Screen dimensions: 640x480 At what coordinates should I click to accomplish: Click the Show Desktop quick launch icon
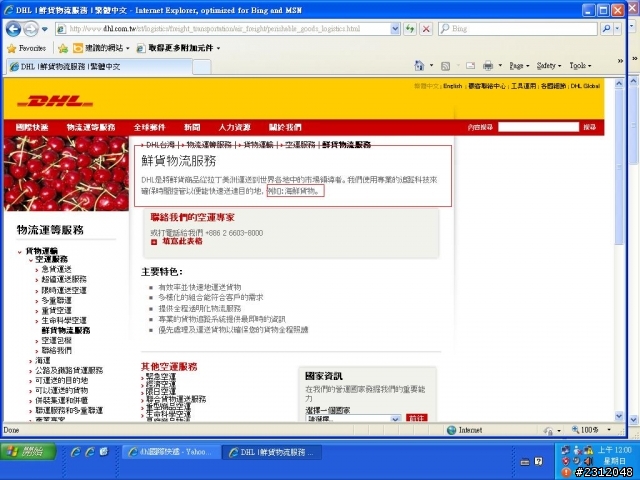point(103,452)
